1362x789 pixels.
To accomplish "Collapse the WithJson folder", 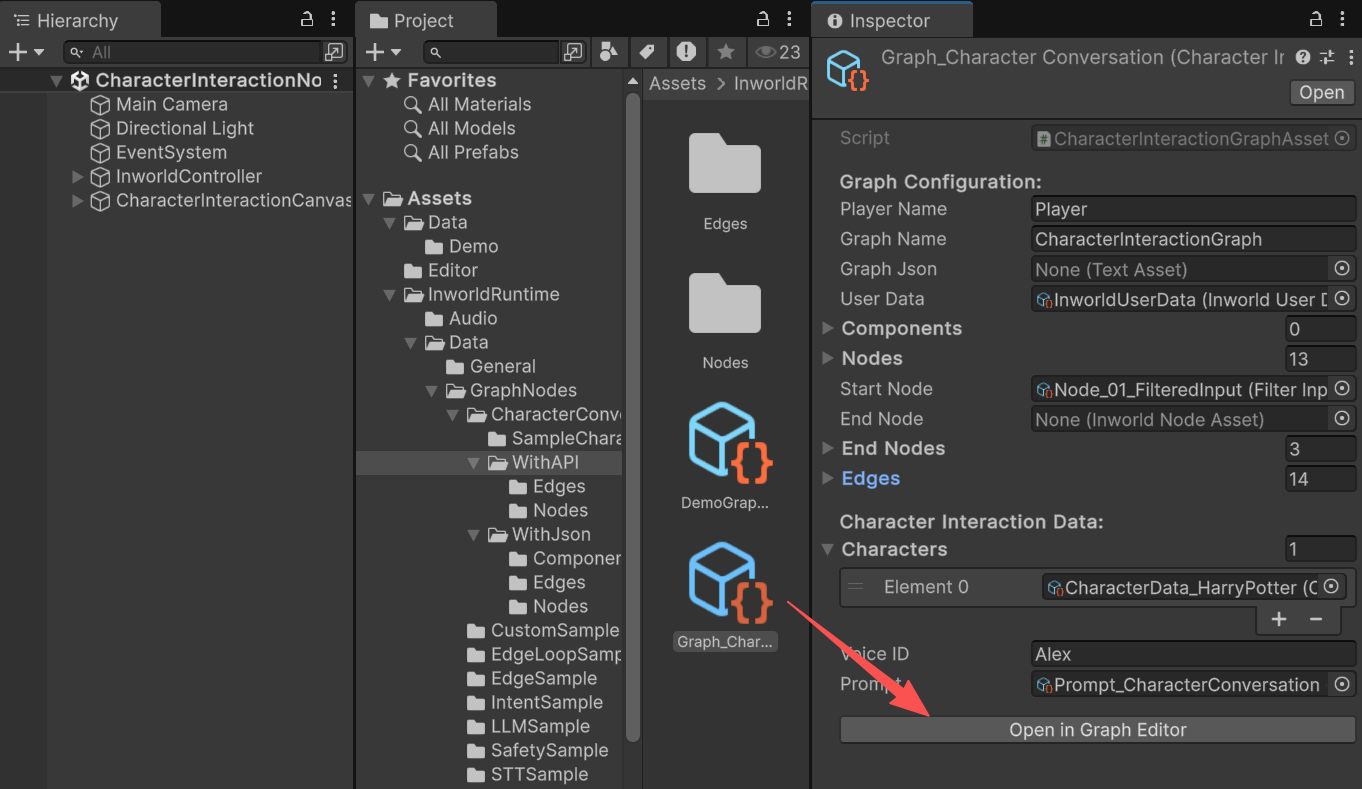I will point(473,535).
